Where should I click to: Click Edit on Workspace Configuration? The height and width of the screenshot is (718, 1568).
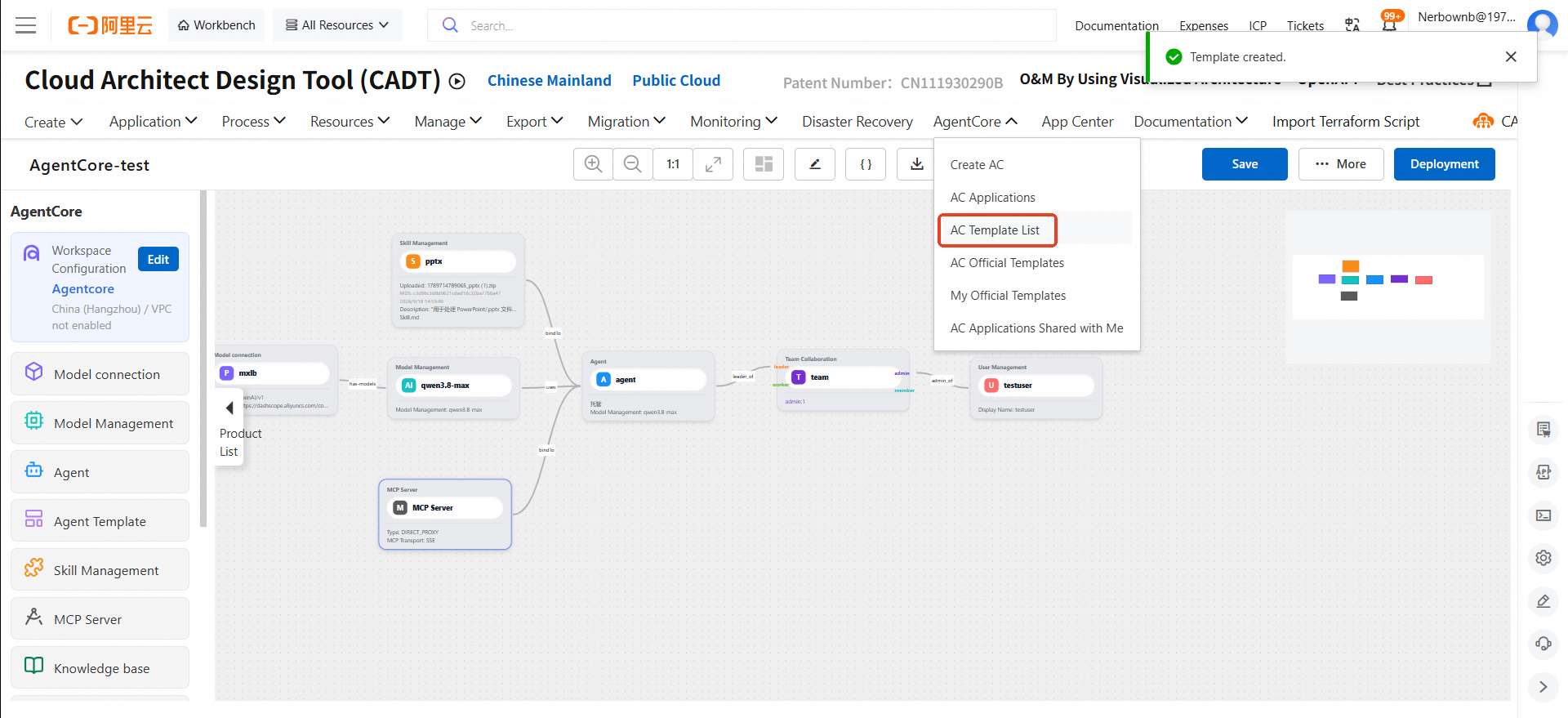pyautogui.click(x=158, y=259)
